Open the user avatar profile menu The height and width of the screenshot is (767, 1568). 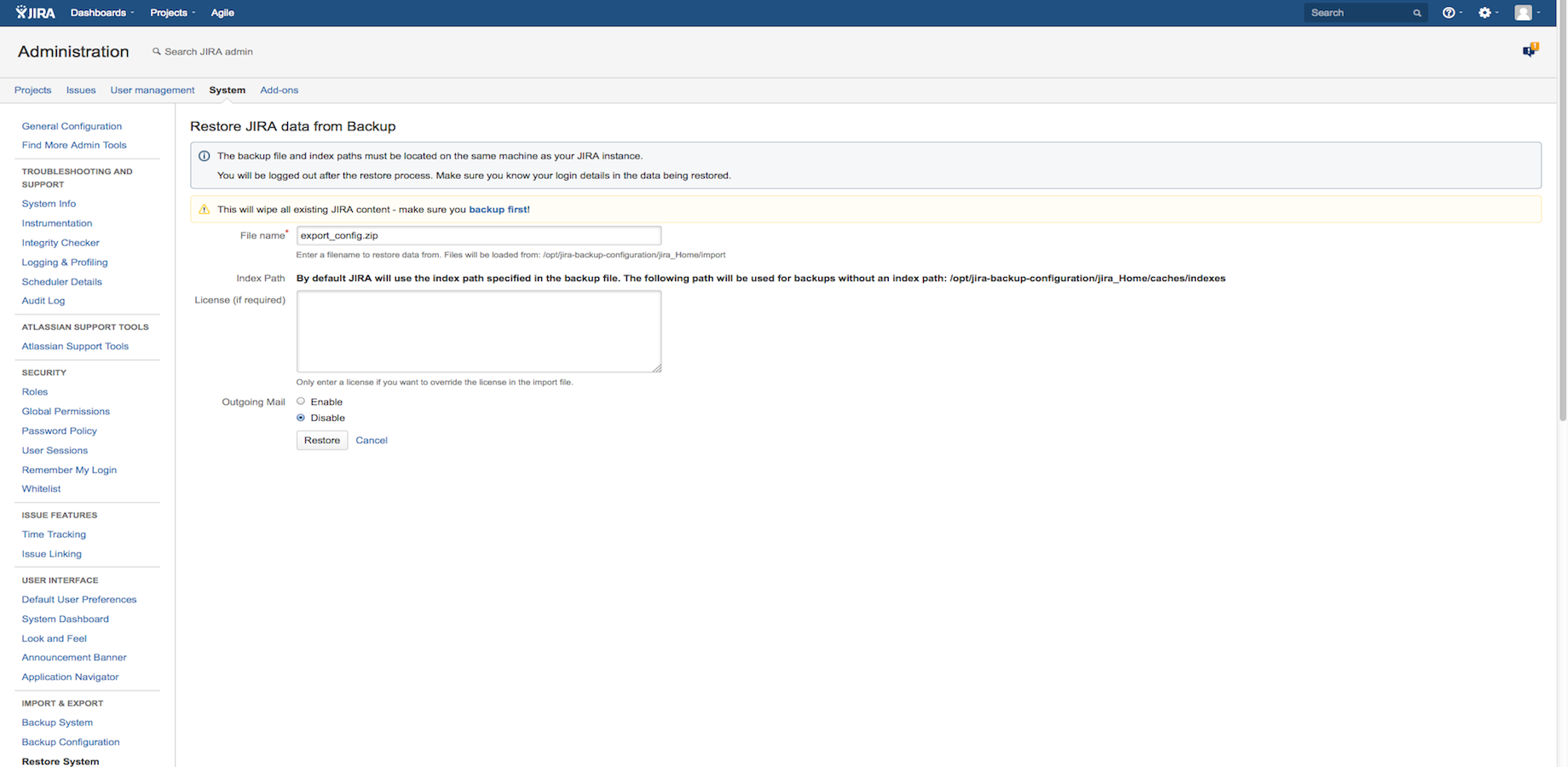[x=1527, y=13]
